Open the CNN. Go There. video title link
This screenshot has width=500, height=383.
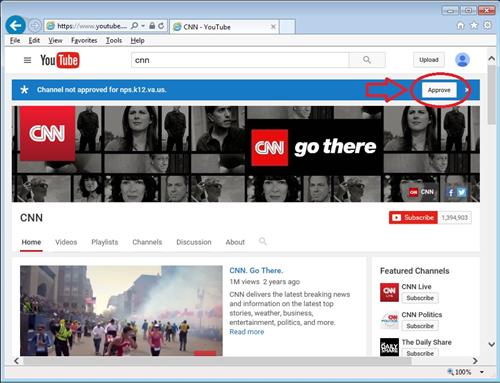(256, 270)
